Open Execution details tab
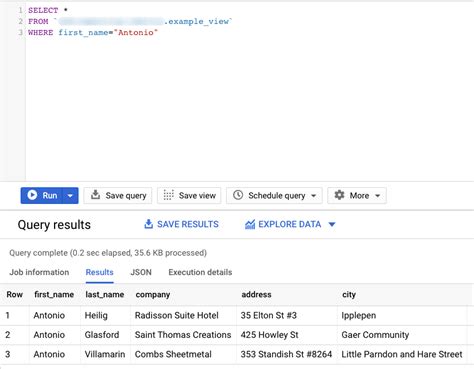Image resolution: width=474 pixels, height=369 pixels. pos(200,272)
